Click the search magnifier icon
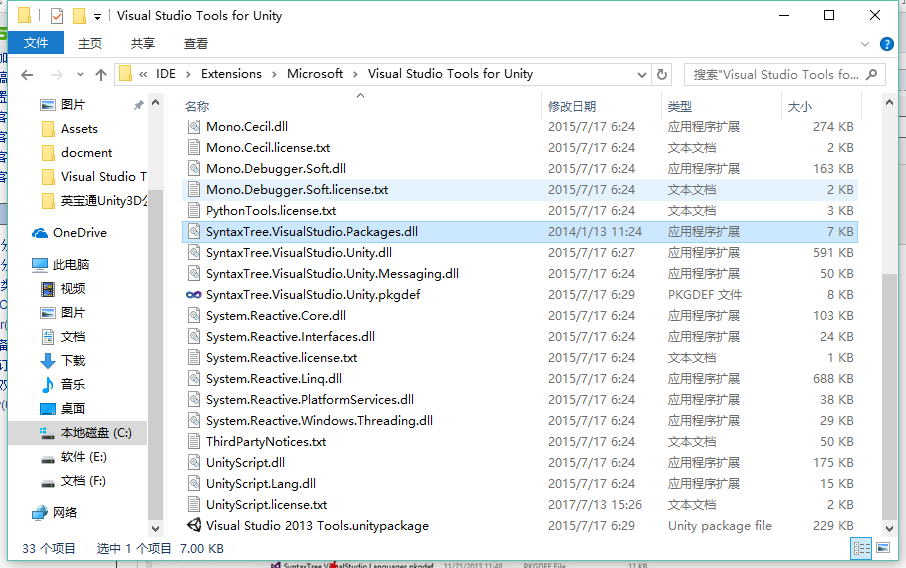 [x=872, y=74]
